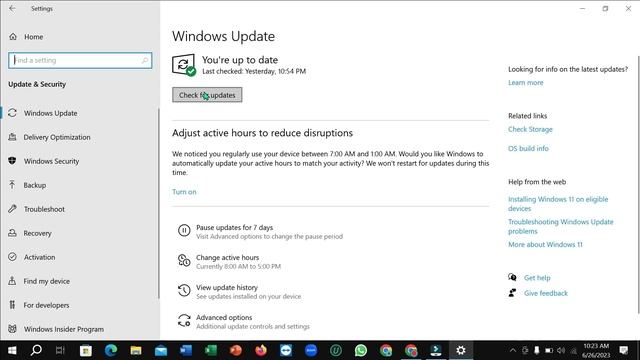The width and height of the screenshot is (640, 360).
Task: Go back using the Settings back arrow
Action: (12, 8)
